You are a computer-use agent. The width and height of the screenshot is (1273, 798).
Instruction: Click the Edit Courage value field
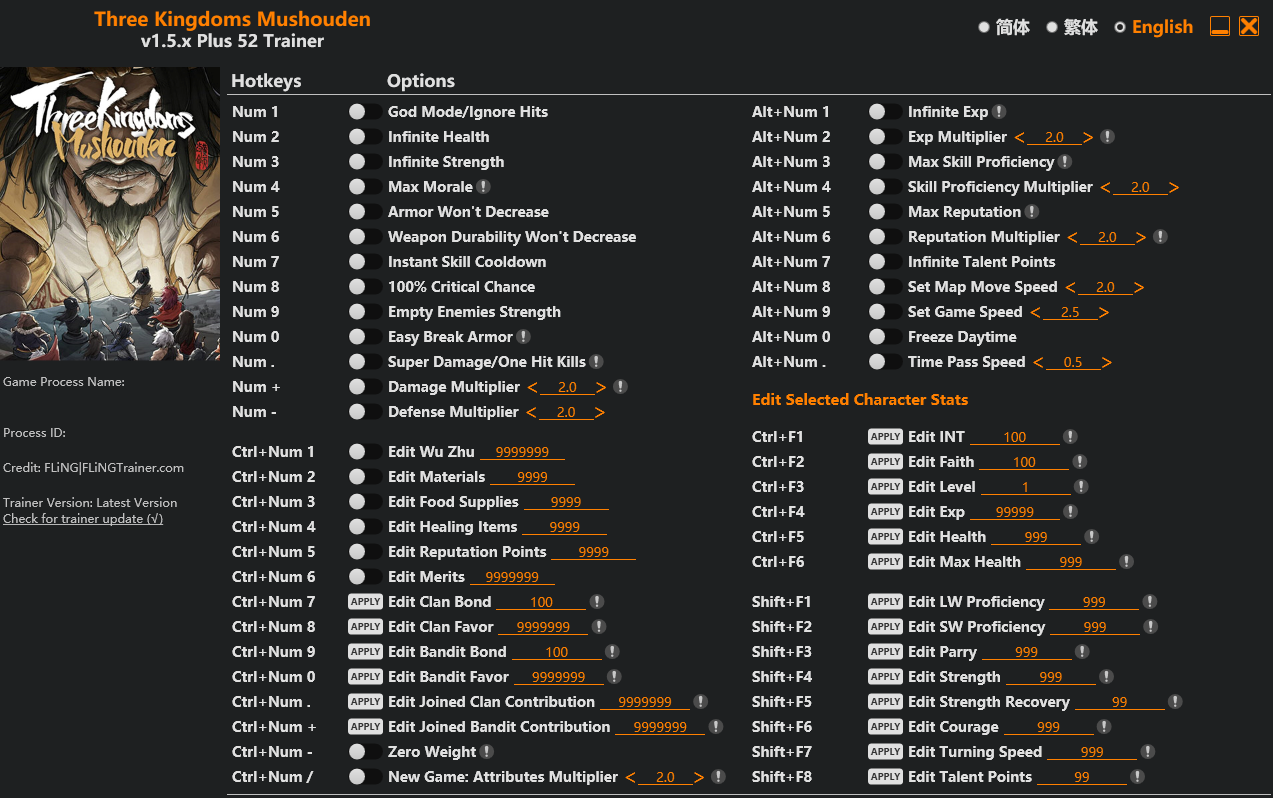(1048, 727)
